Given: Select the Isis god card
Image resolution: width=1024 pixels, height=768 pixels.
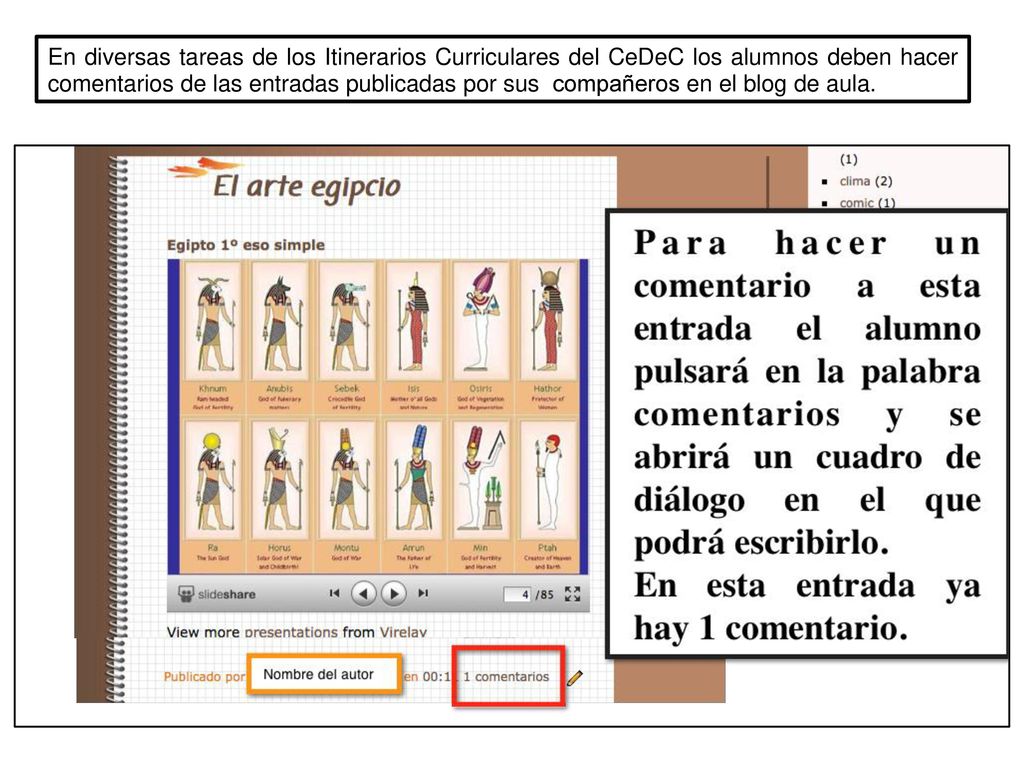Looking at the screenshot, I should [414, 337].
